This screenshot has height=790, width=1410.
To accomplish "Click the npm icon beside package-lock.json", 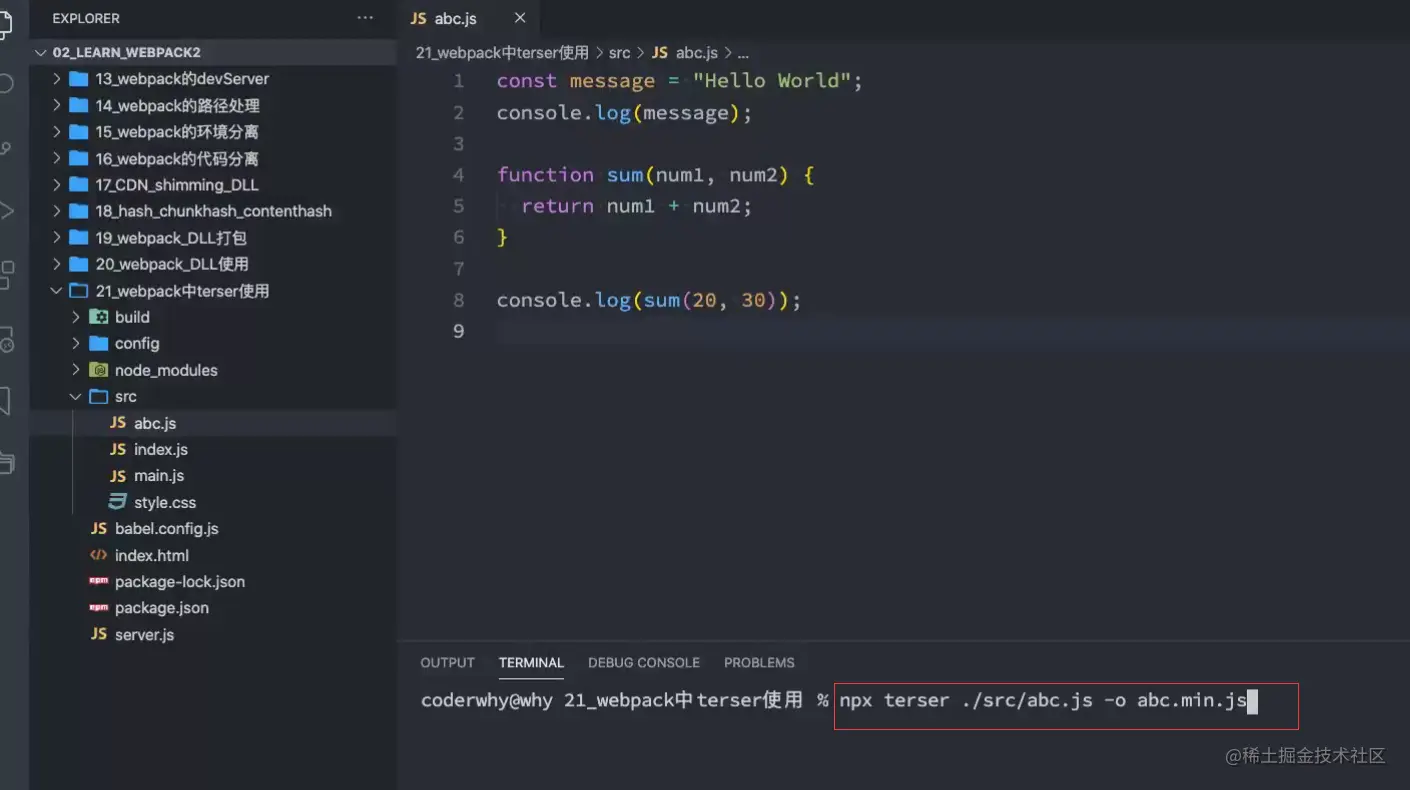I will [99, 581].
